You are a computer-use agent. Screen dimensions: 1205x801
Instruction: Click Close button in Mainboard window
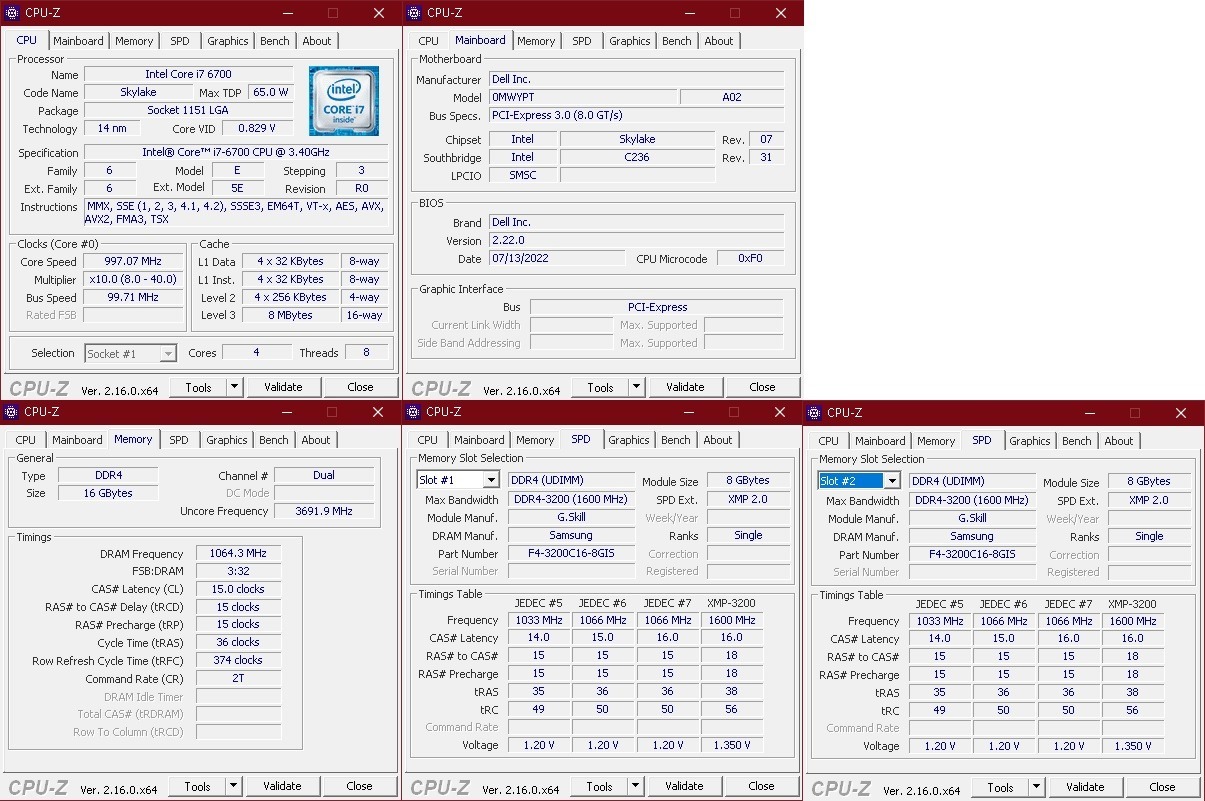(762, 387)
